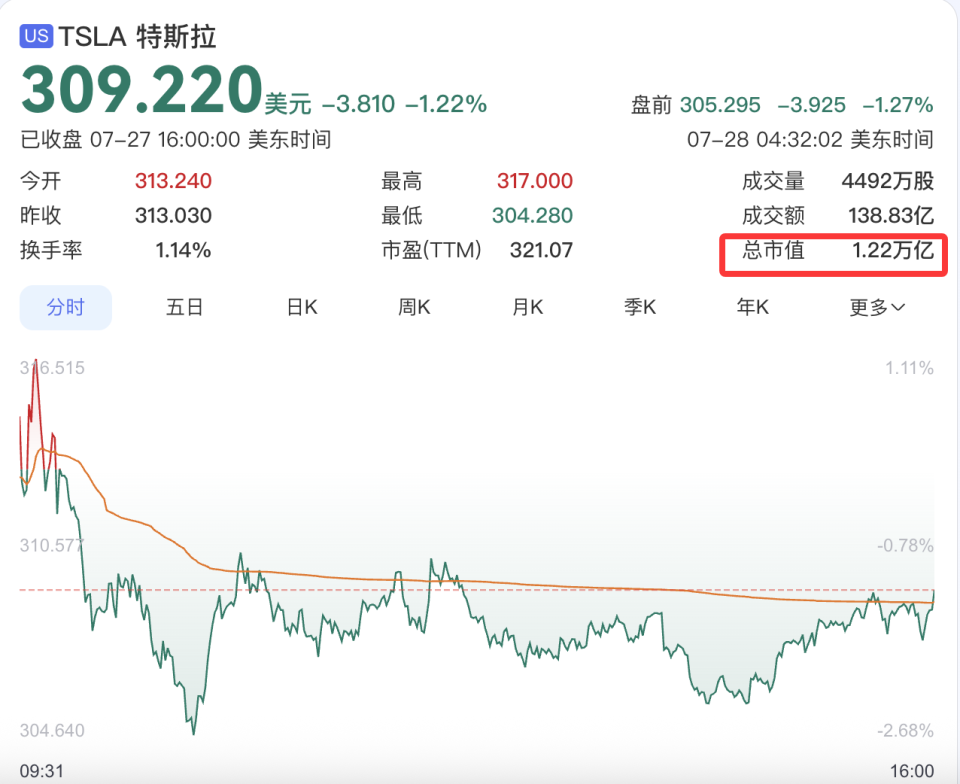The image size is (960, 784).
Task: Click the 成交量 value 4492万股
Action: tap(887, 181)
